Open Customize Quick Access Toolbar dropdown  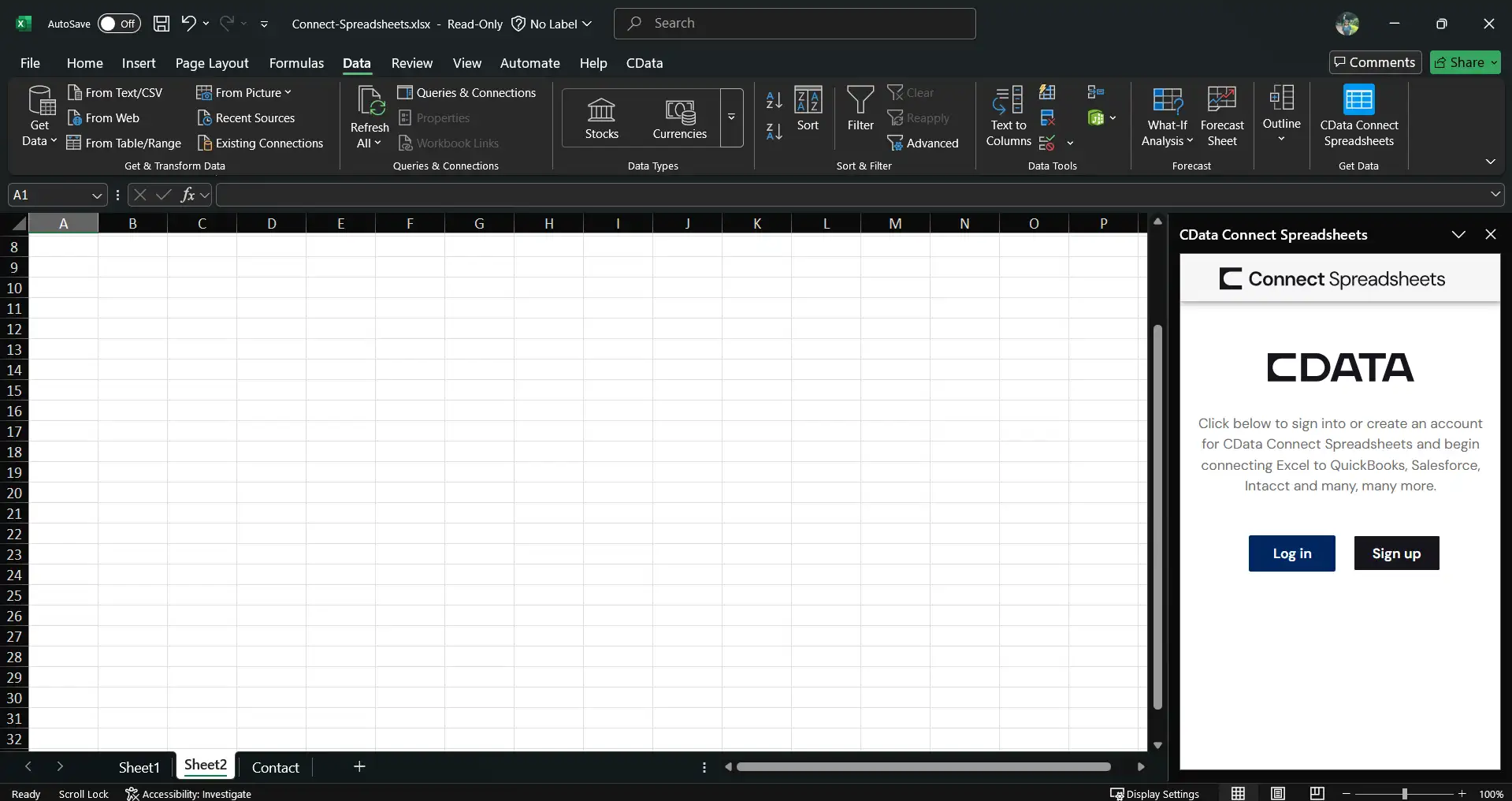point(264,24)
